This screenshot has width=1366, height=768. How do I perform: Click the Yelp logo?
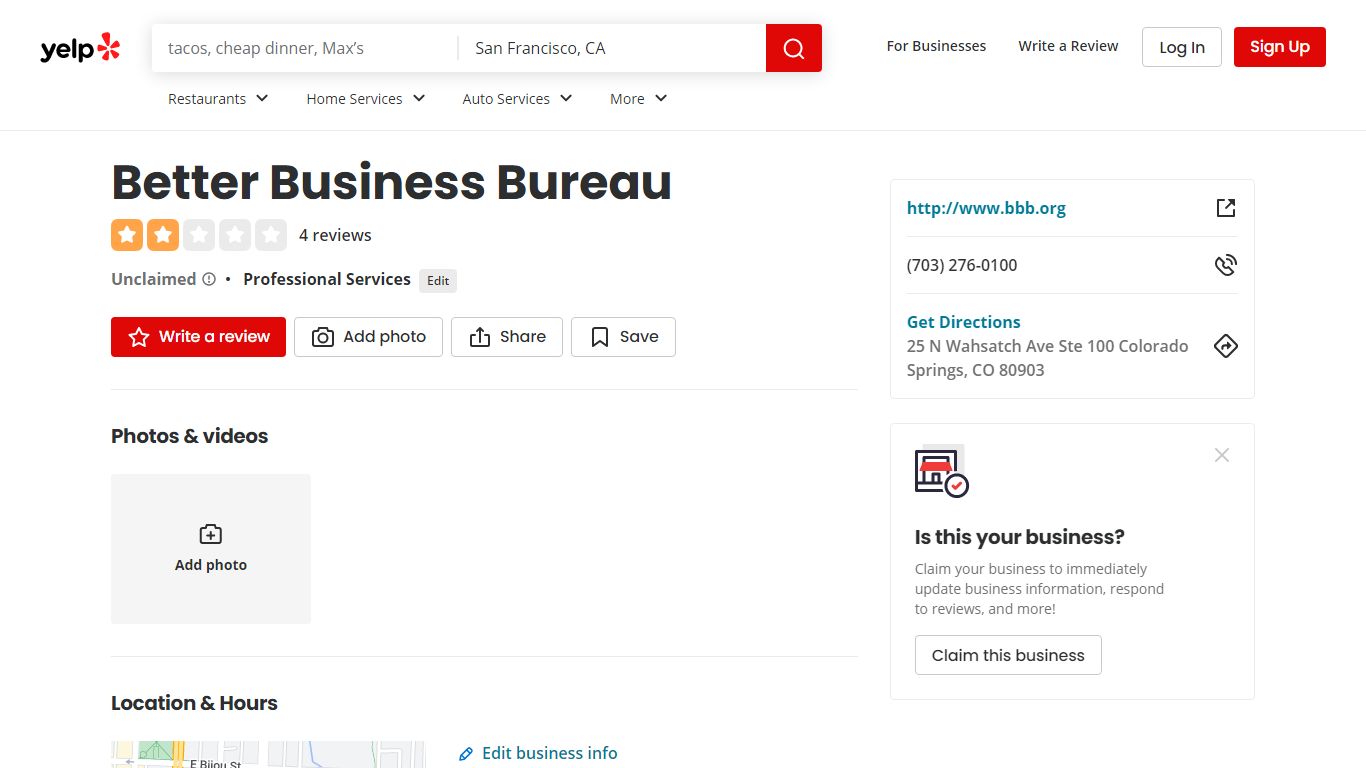80,48
